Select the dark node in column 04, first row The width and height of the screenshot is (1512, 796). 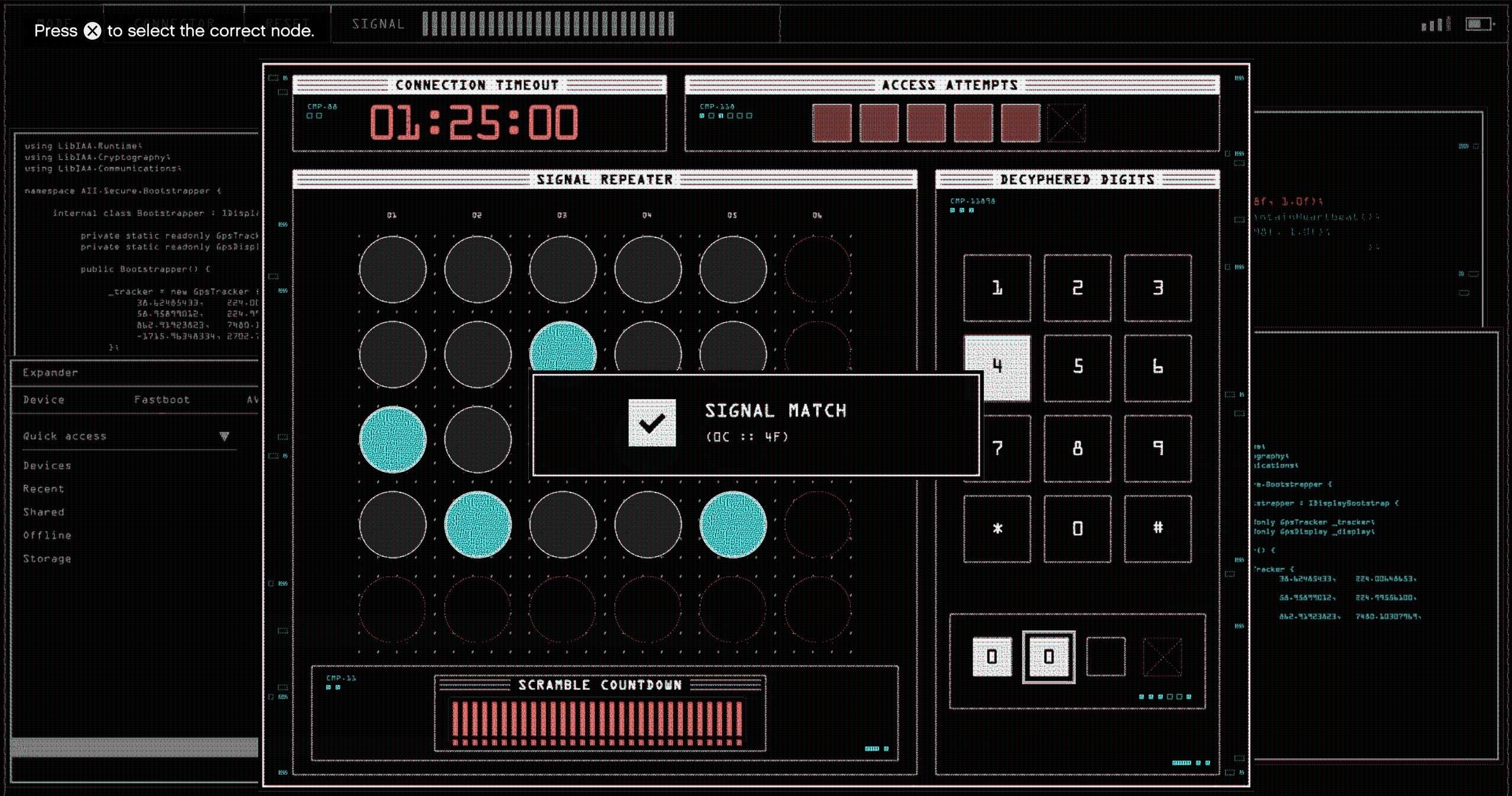[648, 269]
